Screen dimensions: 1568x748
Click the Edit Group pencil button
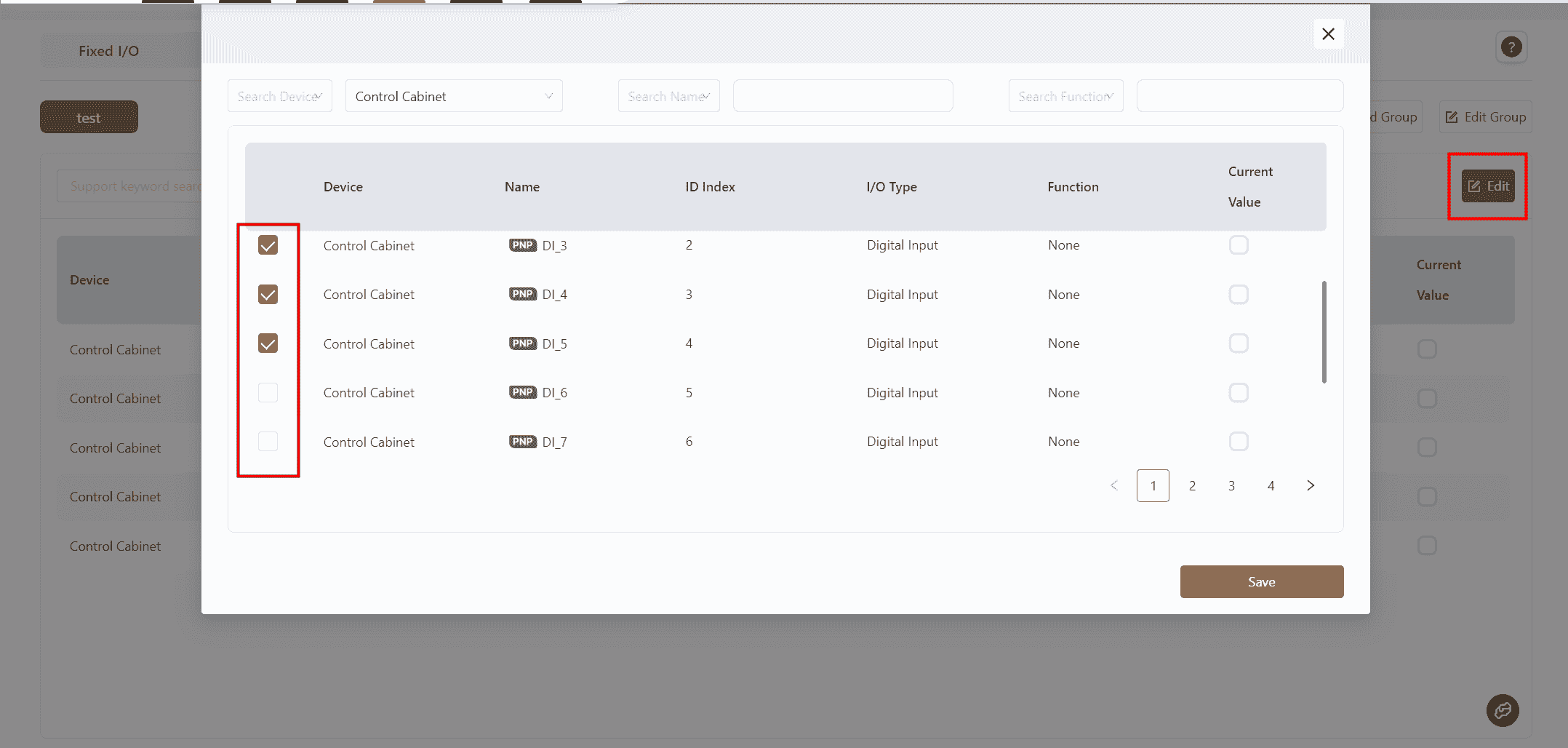[1485, 117]
